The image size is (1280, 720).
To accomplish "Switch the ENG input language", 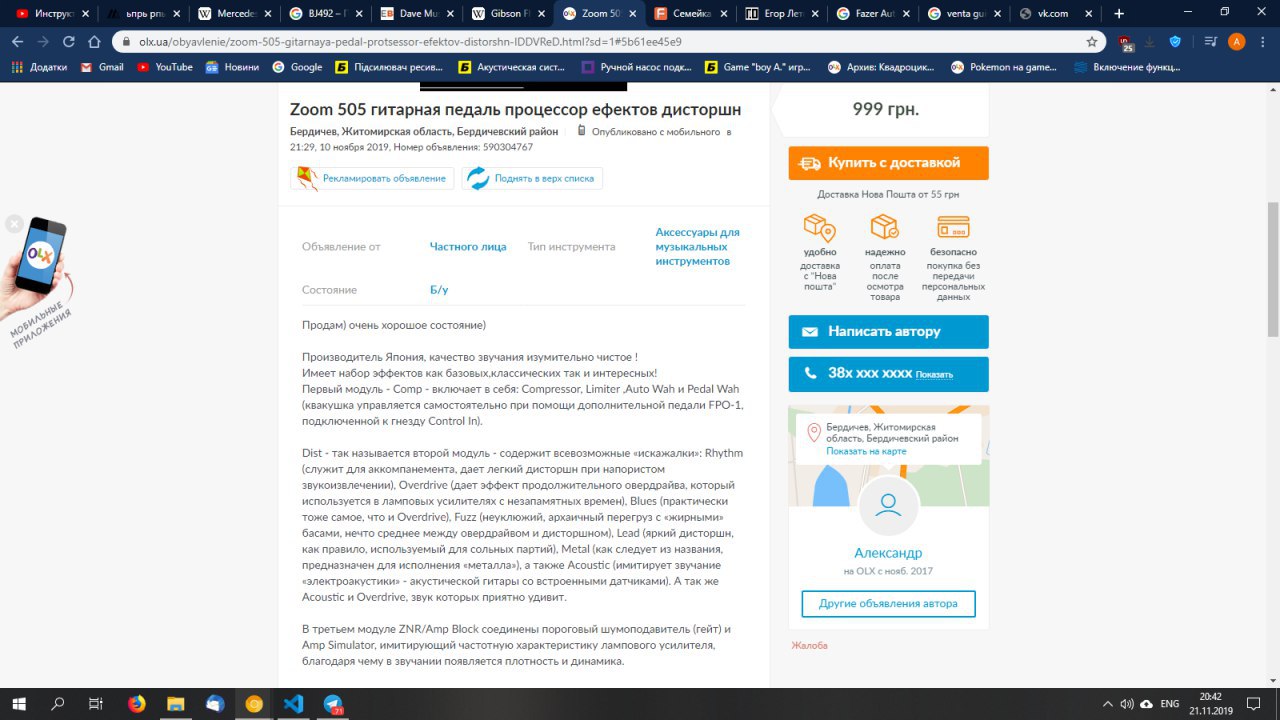I will (x=1169, y=704).
